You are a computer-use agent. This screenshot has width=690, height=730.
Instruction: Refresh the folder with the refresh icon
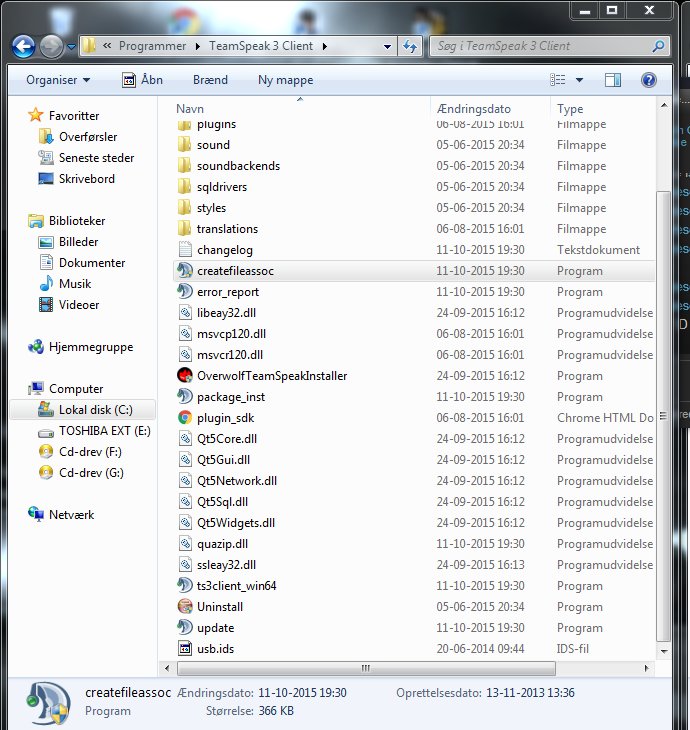410,47
